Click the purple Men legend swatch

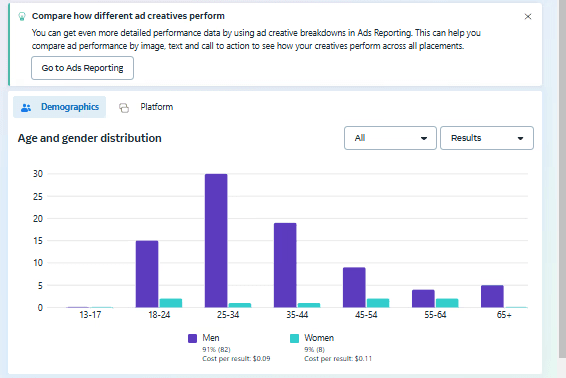[192, 338]
